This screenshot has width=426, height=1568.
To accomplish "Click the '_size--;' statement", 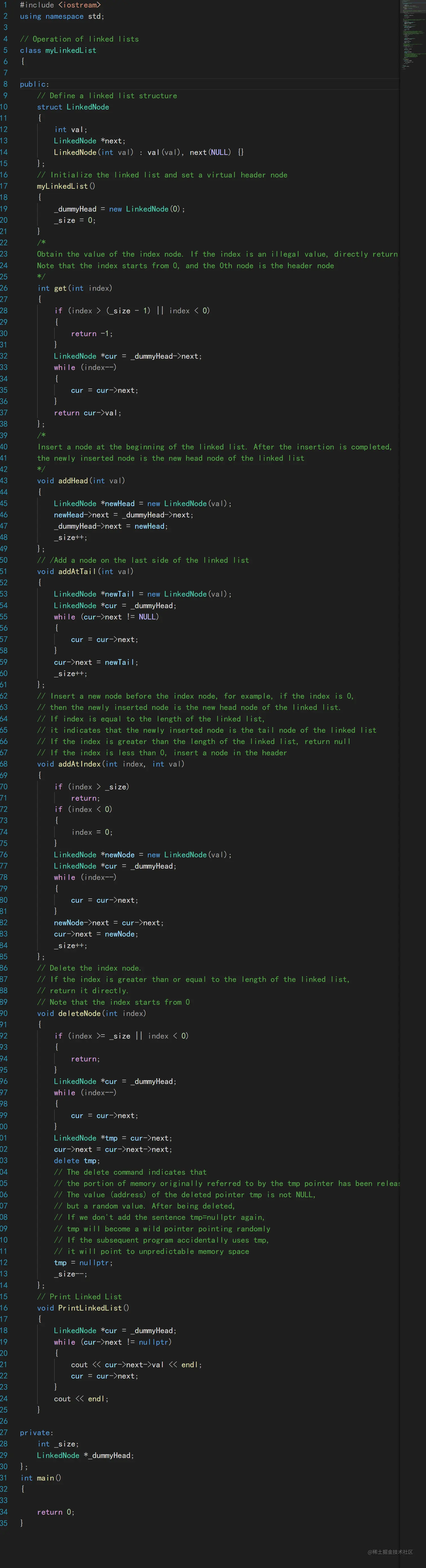I will click(70, 1275).
